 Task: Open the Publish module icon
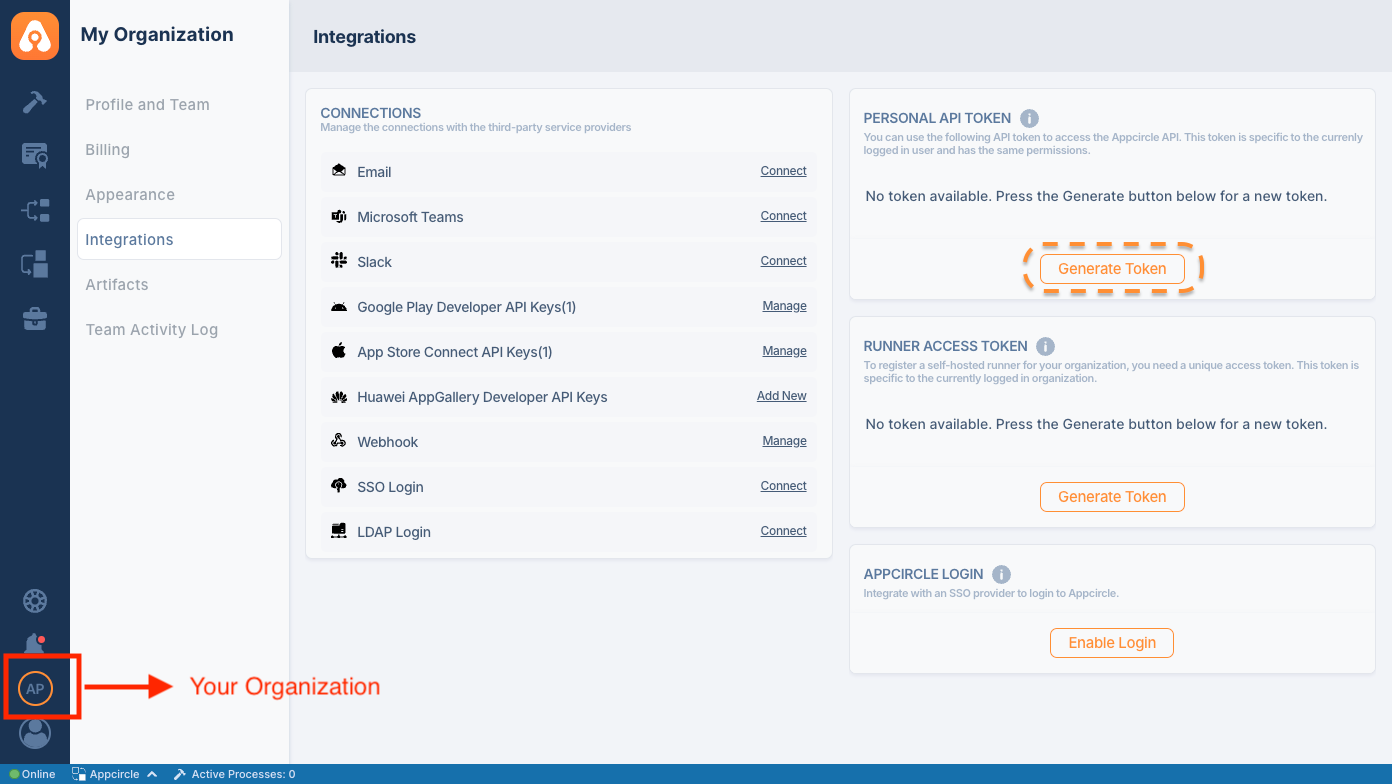[35, 265]
